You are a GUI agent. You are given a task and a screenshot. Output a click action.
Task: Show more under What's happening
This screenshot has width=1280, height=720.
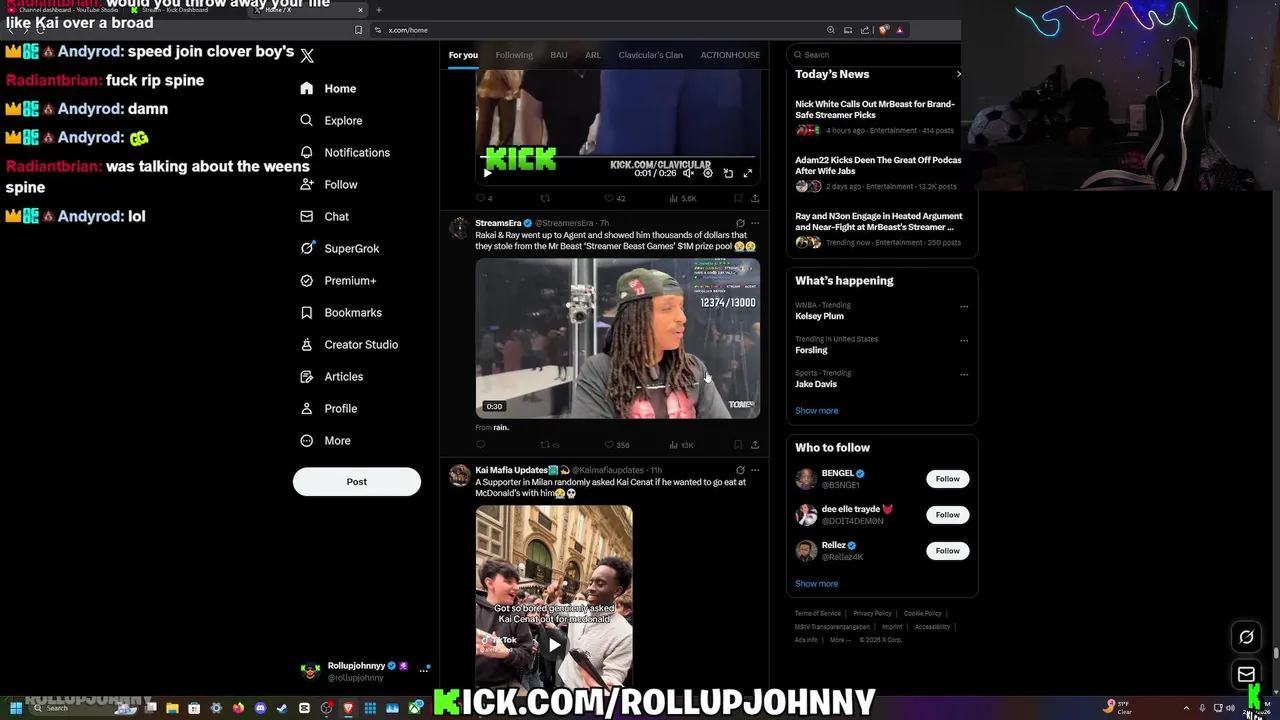(817, 411)
